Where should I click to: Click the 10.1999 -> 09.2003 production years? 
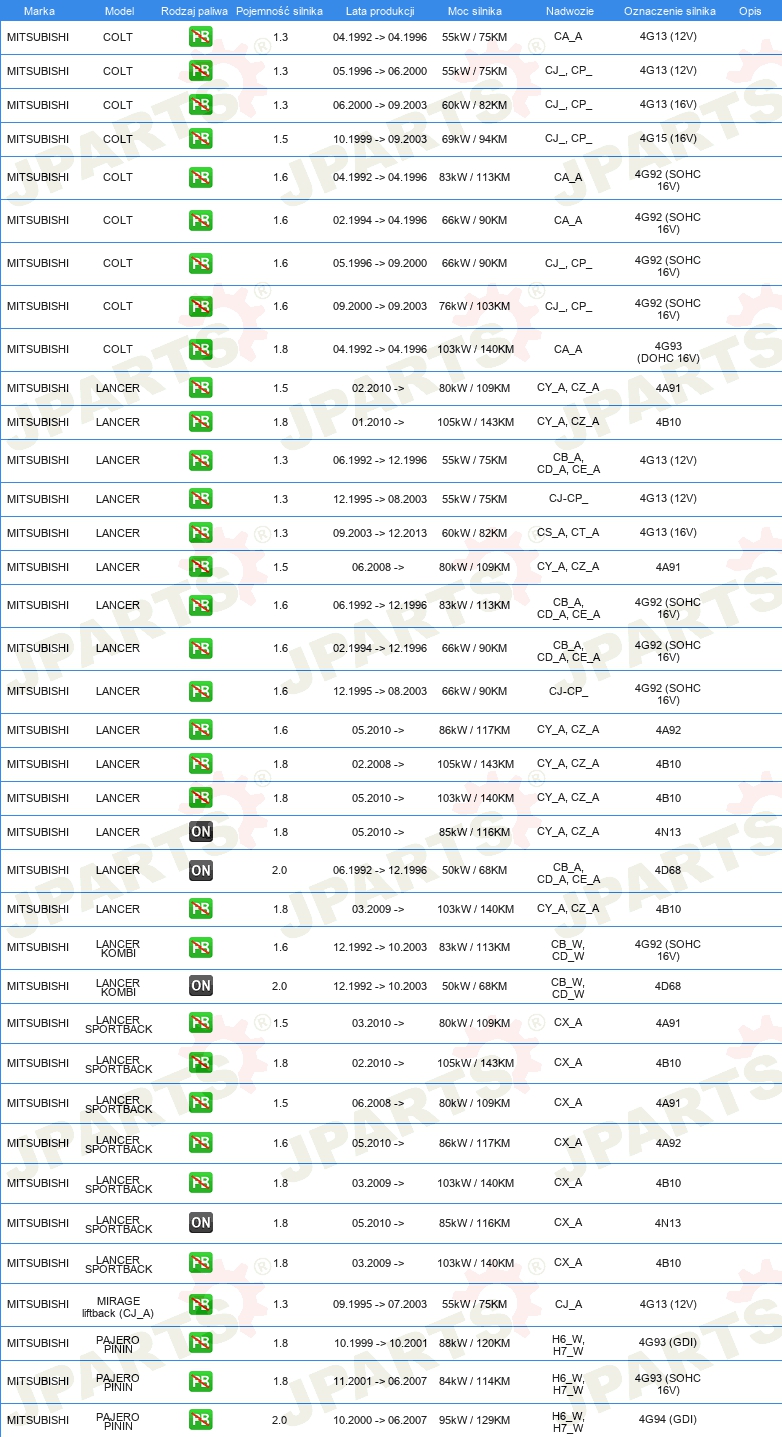click(x=380, y=139)
